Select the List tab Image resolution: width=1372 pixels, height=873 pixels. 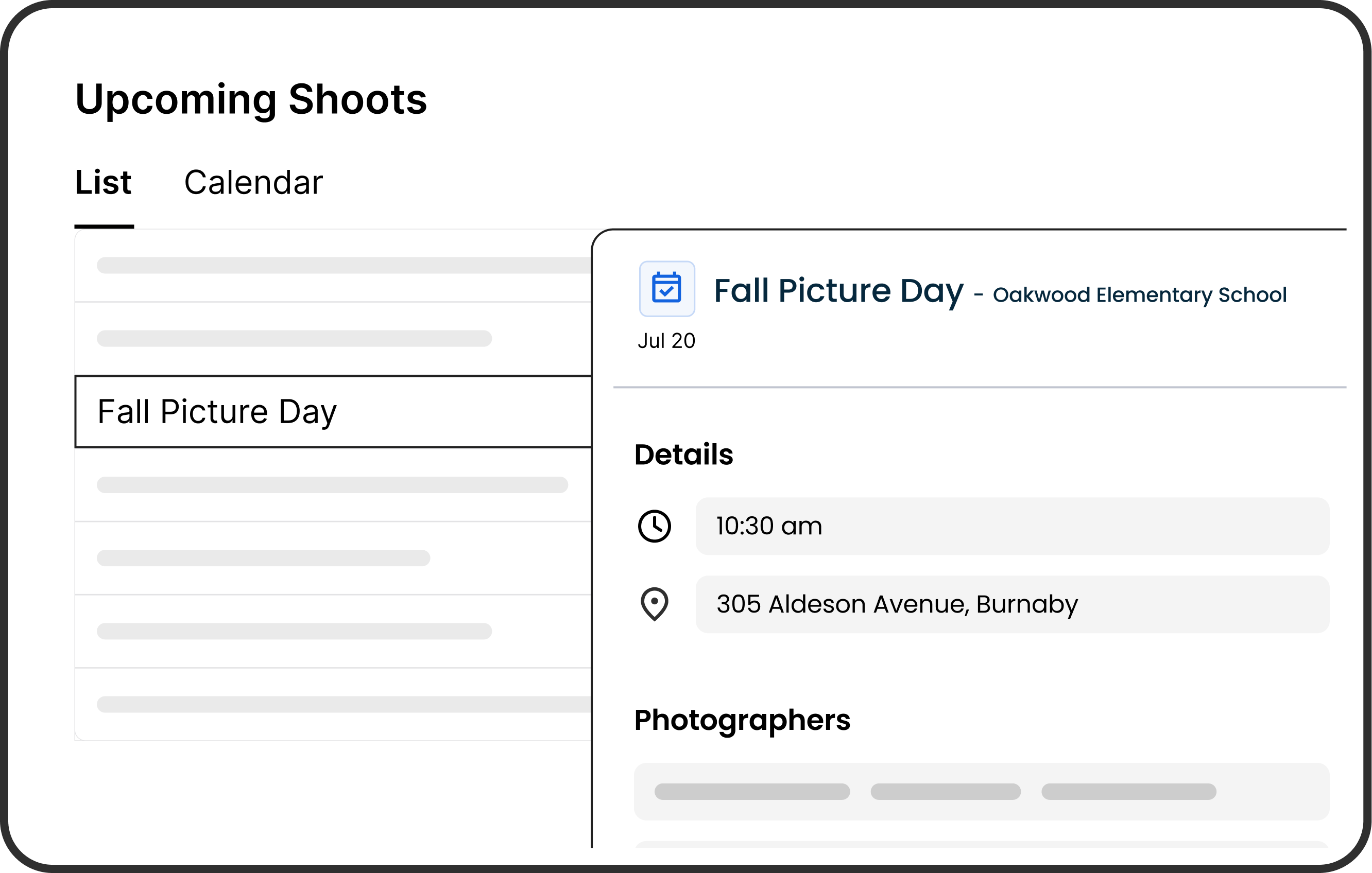tap(103, 183)
